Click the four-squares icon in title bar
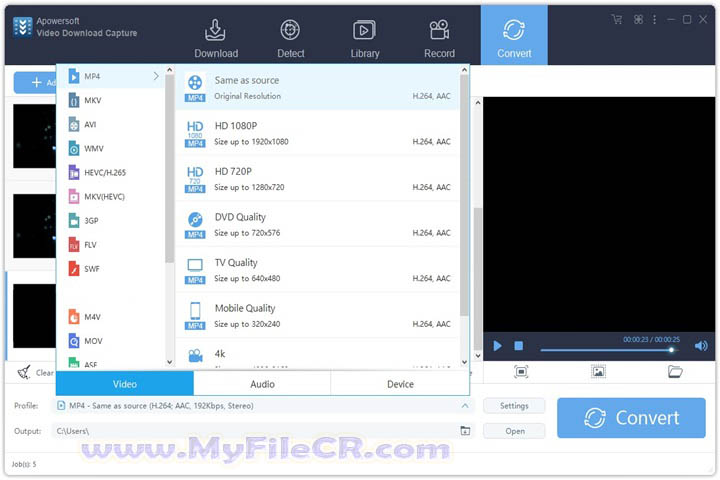Image resolution: width=720 pixels, height=480 pixels. (x=638, y=19)
